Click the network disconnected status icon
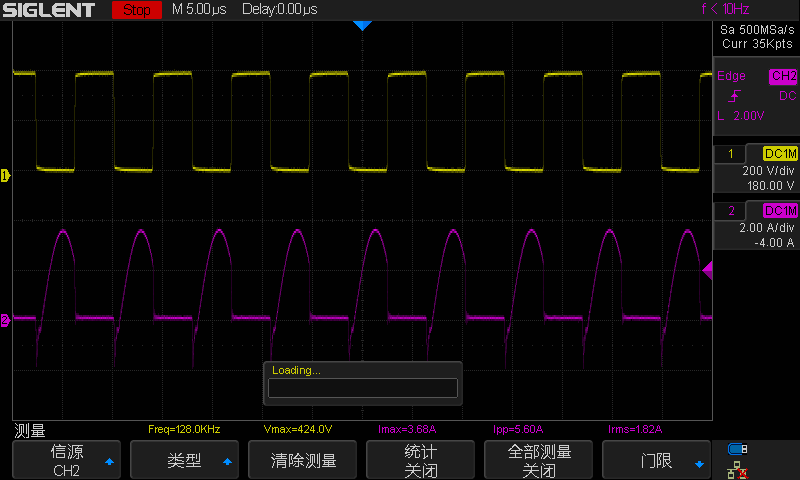 tap(737, 470)
